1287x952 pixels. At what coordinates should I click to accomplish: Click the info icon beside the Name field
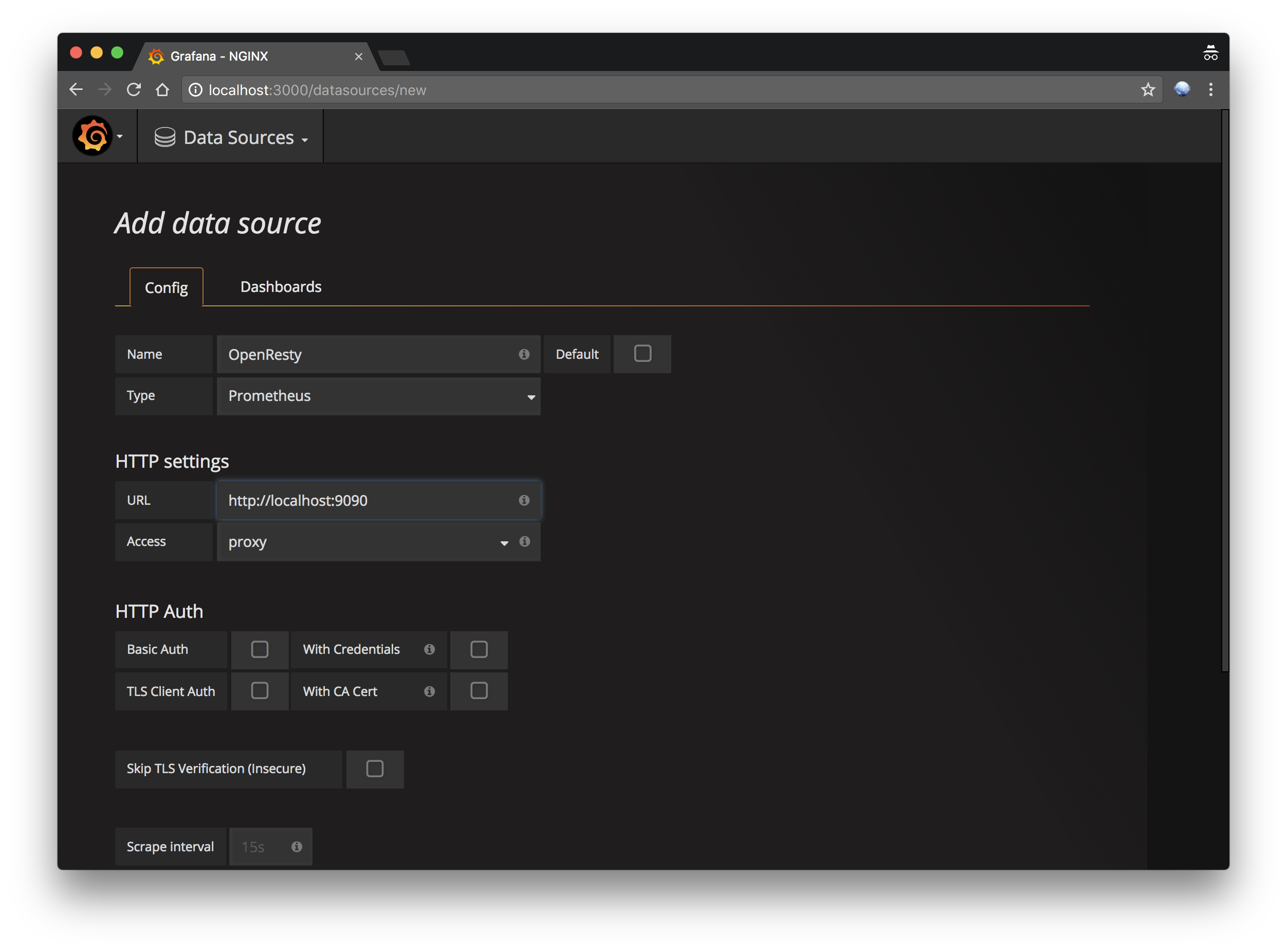(524, 354)
